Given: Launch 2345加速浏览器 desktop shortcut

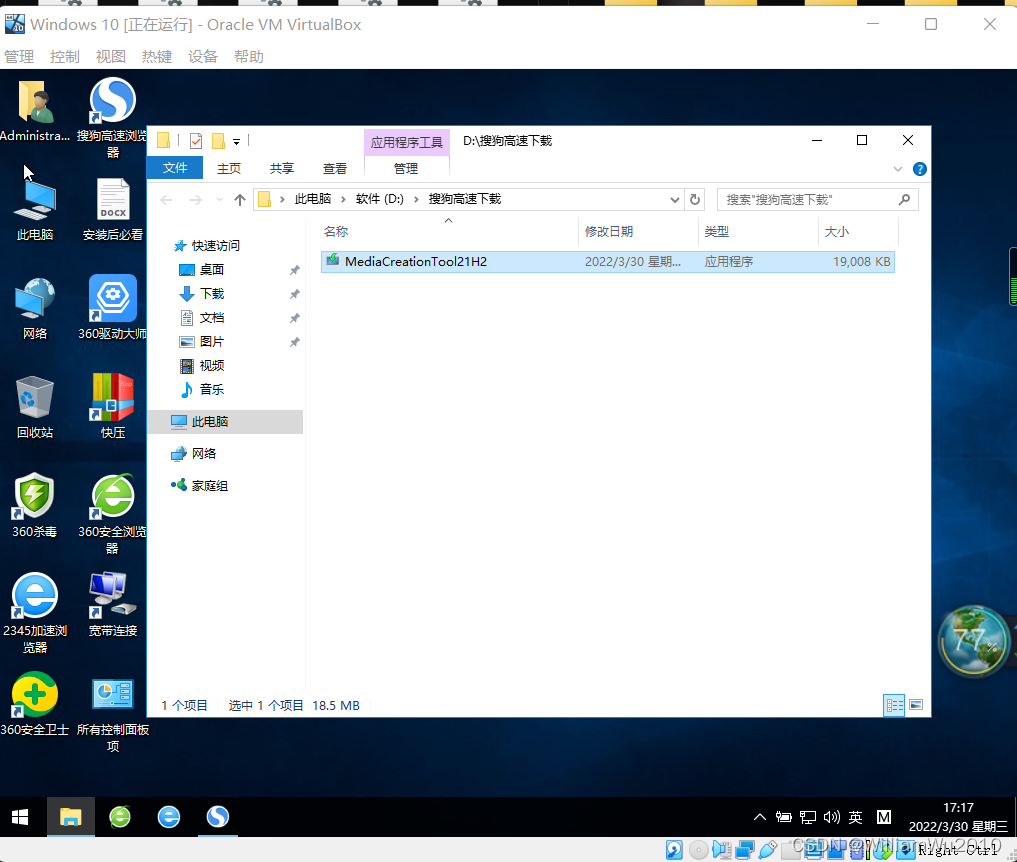Looking at the screenshot, I should pos(35,612).
